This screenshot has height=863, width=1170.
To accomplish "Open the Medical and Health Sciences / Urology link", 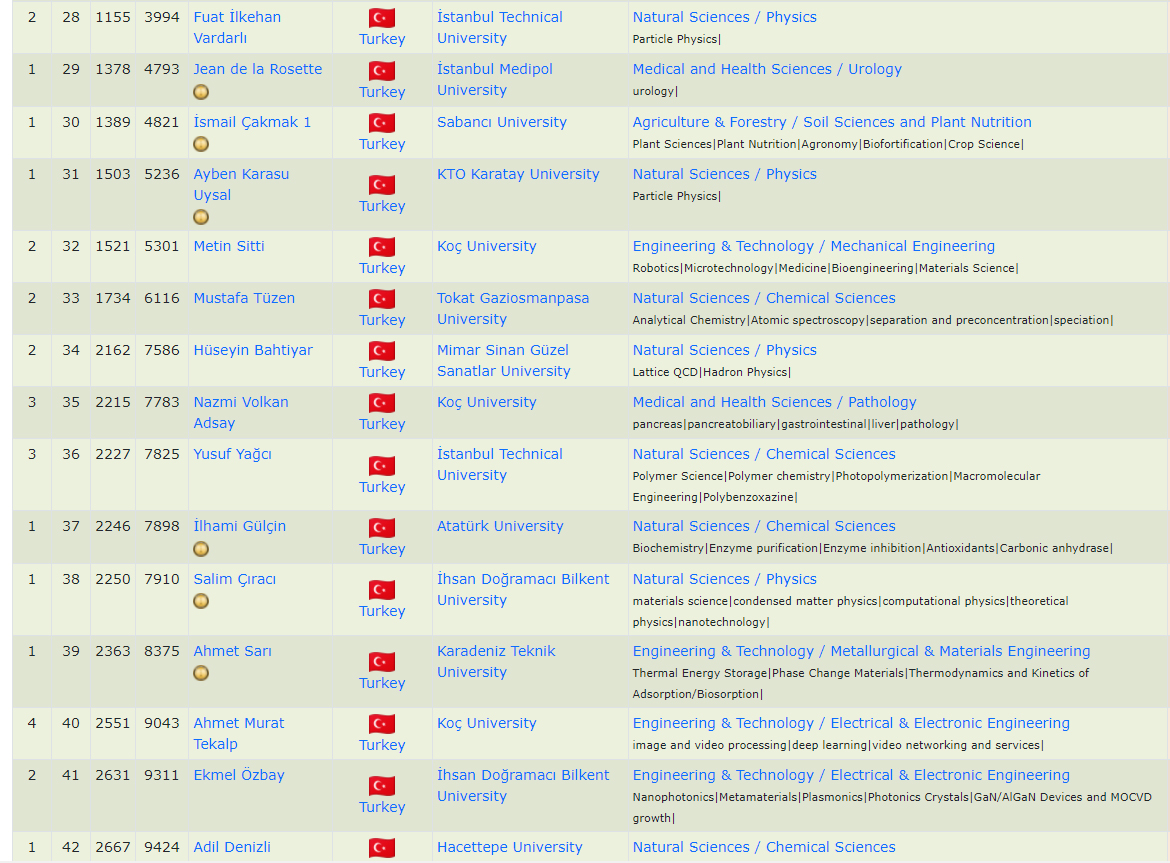I will coord(767,69).
